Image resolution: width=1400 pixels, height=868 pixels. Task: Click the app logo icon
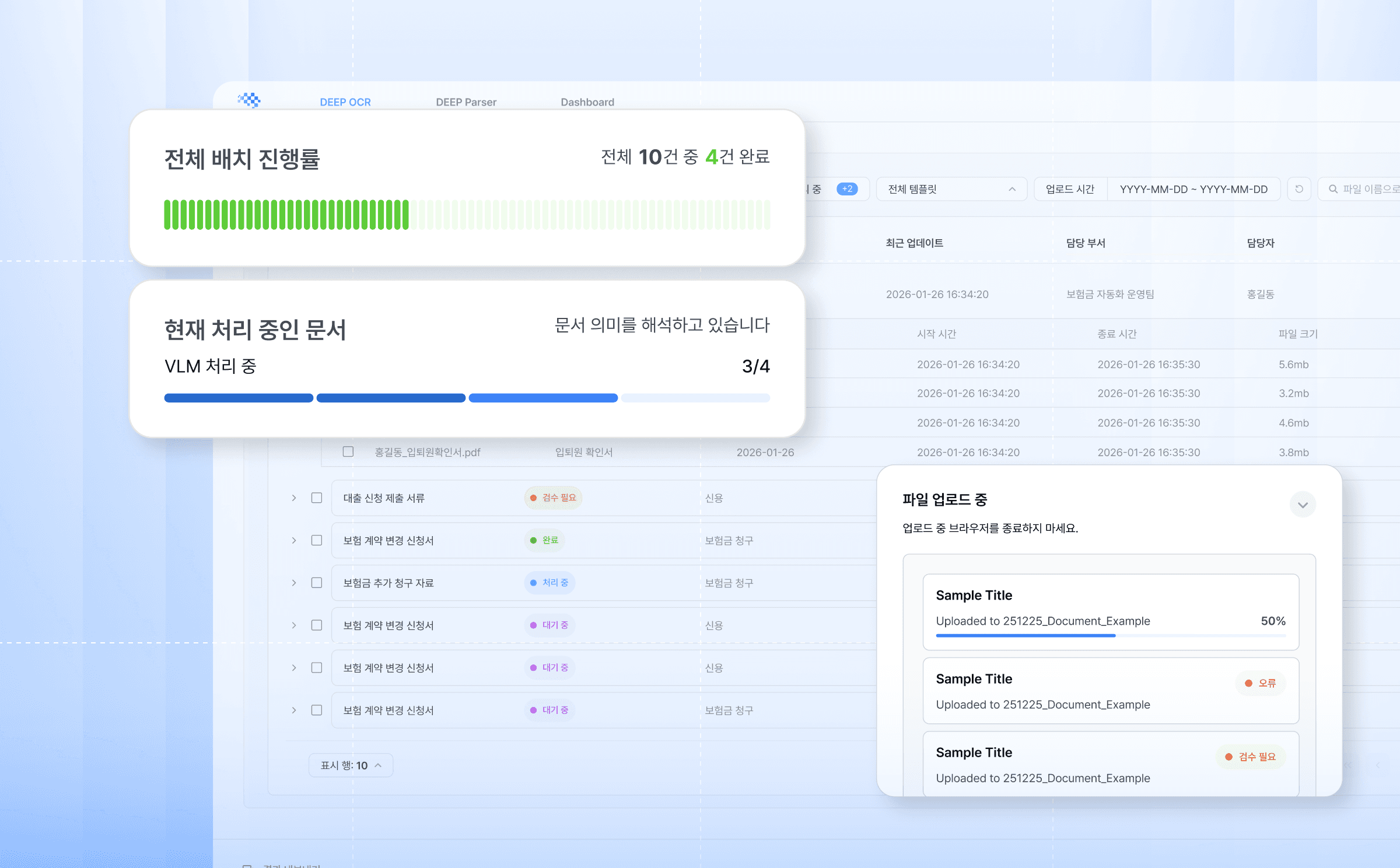(249, 100)
